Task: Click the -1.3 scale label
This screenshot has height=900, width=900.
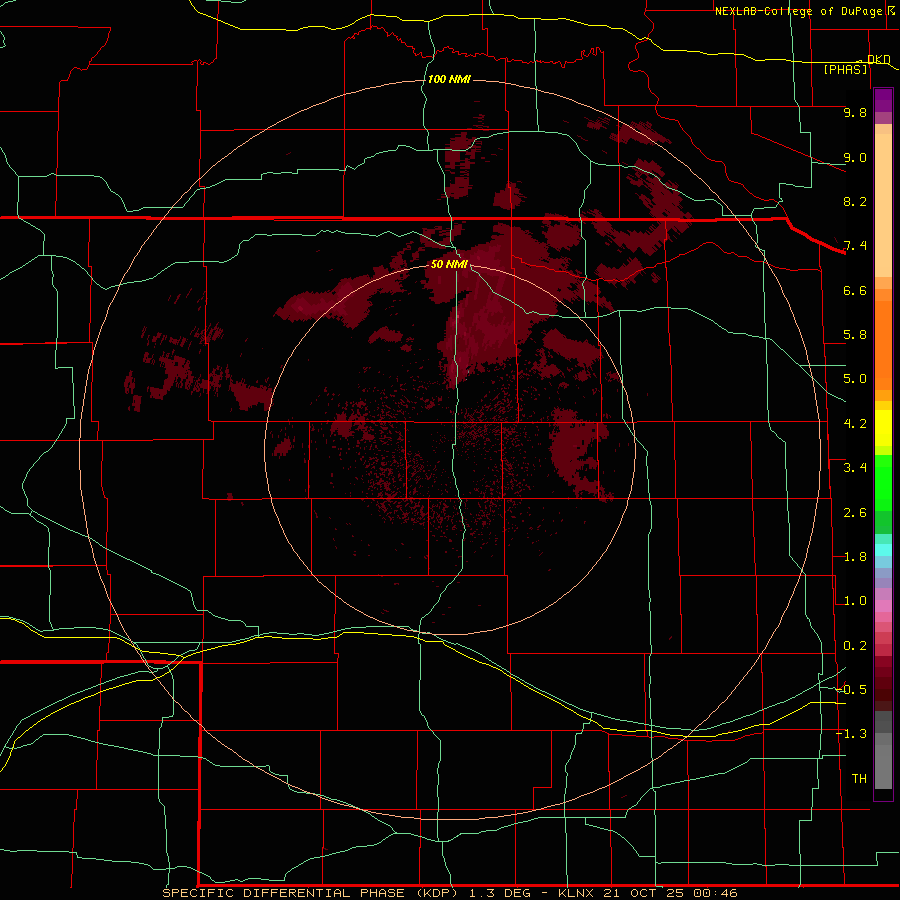Action: click(852, 734)
